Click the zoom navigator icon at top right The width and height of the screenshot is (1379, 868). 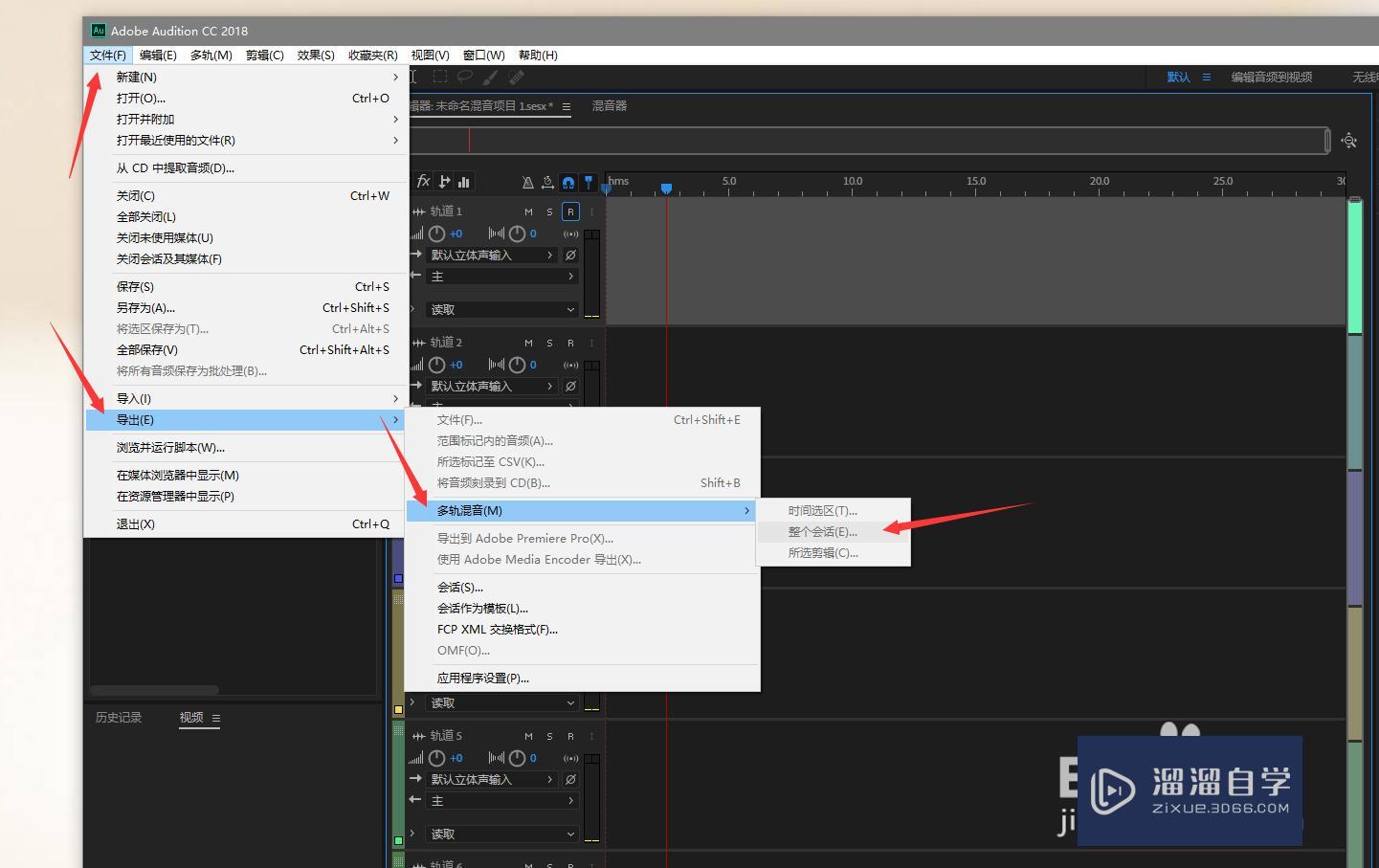coord(1349,141)
